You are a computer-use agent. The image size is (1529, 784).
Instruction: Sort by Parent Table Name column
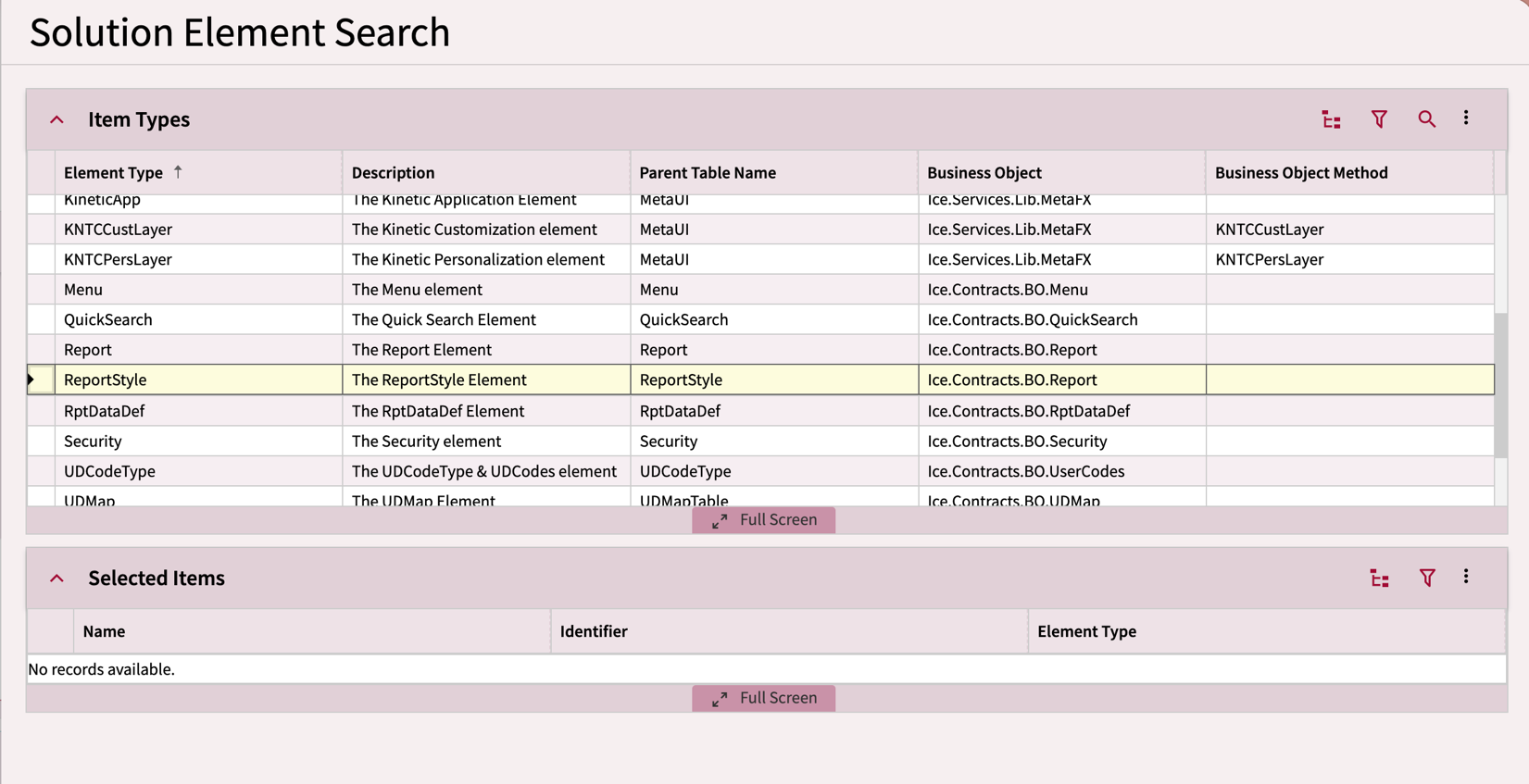coord(774,173)
